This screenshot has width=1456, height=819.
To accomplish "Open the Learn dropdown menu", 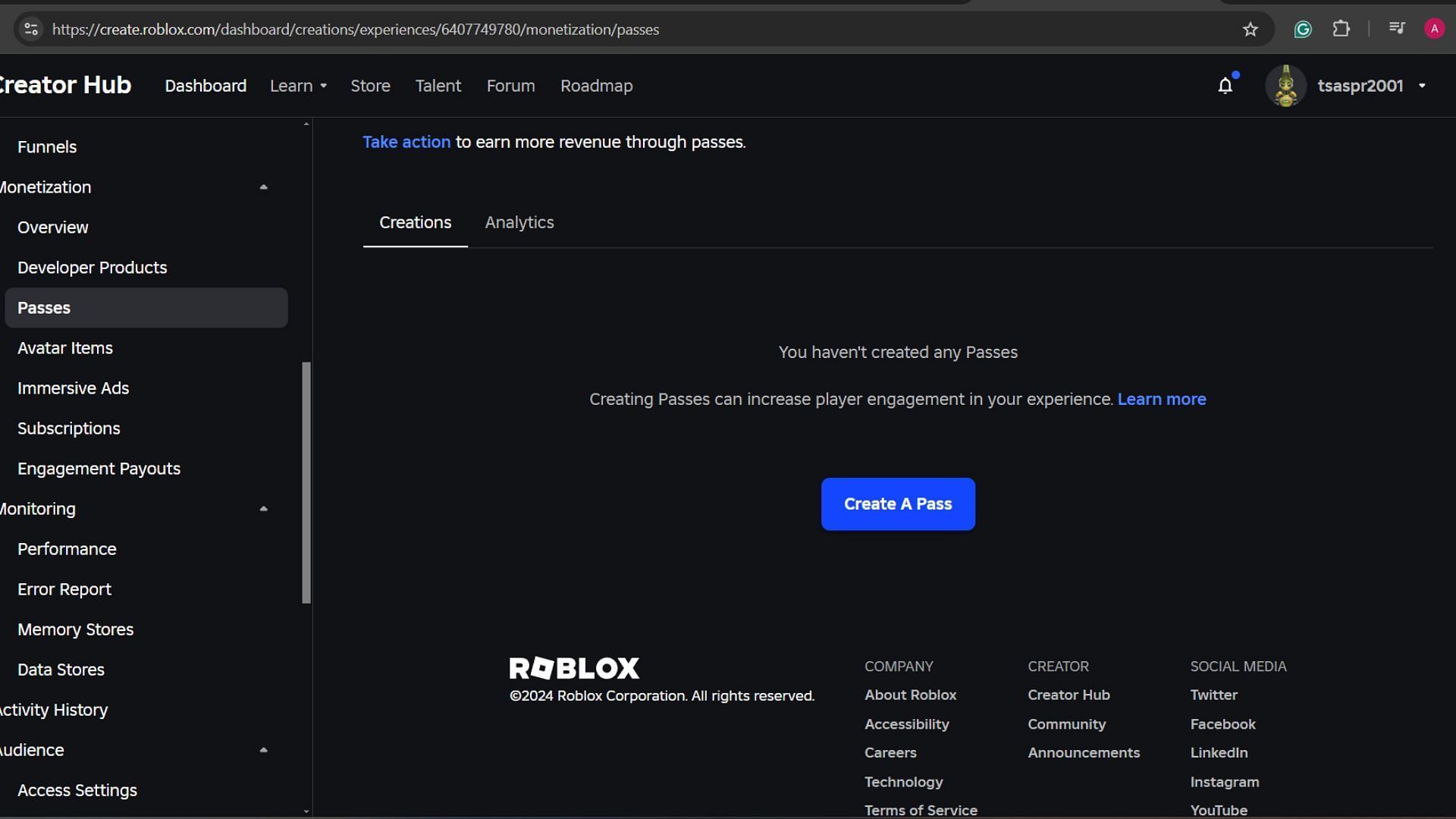I will click(x=298, y=86).
